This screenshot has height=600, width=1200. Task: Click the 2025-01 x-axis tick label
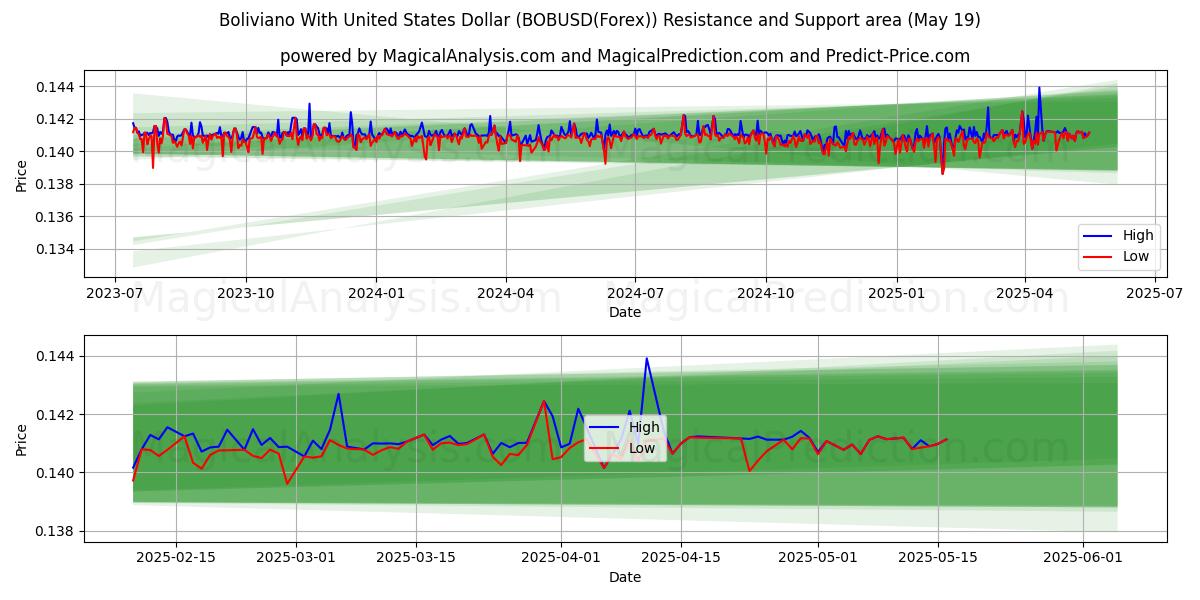tap(896, 293)
